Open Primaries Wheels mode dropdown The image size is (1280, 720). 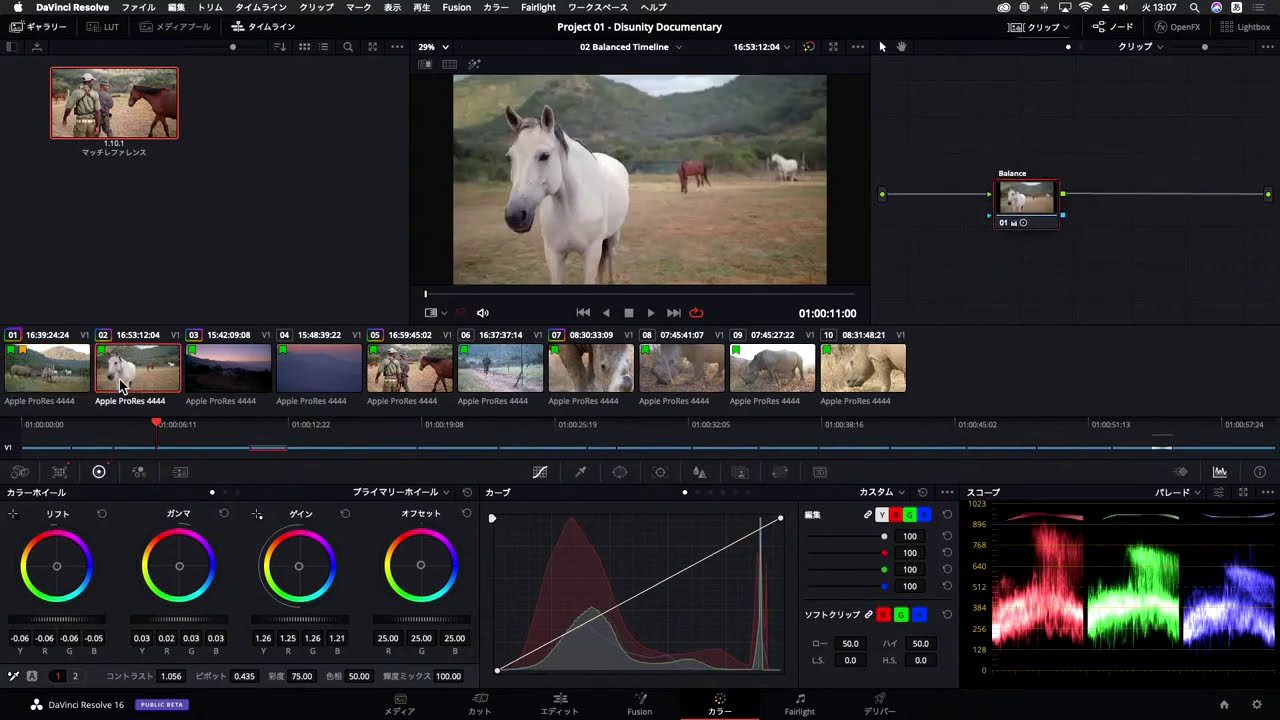pyautogui.click(x=401, y=492)
